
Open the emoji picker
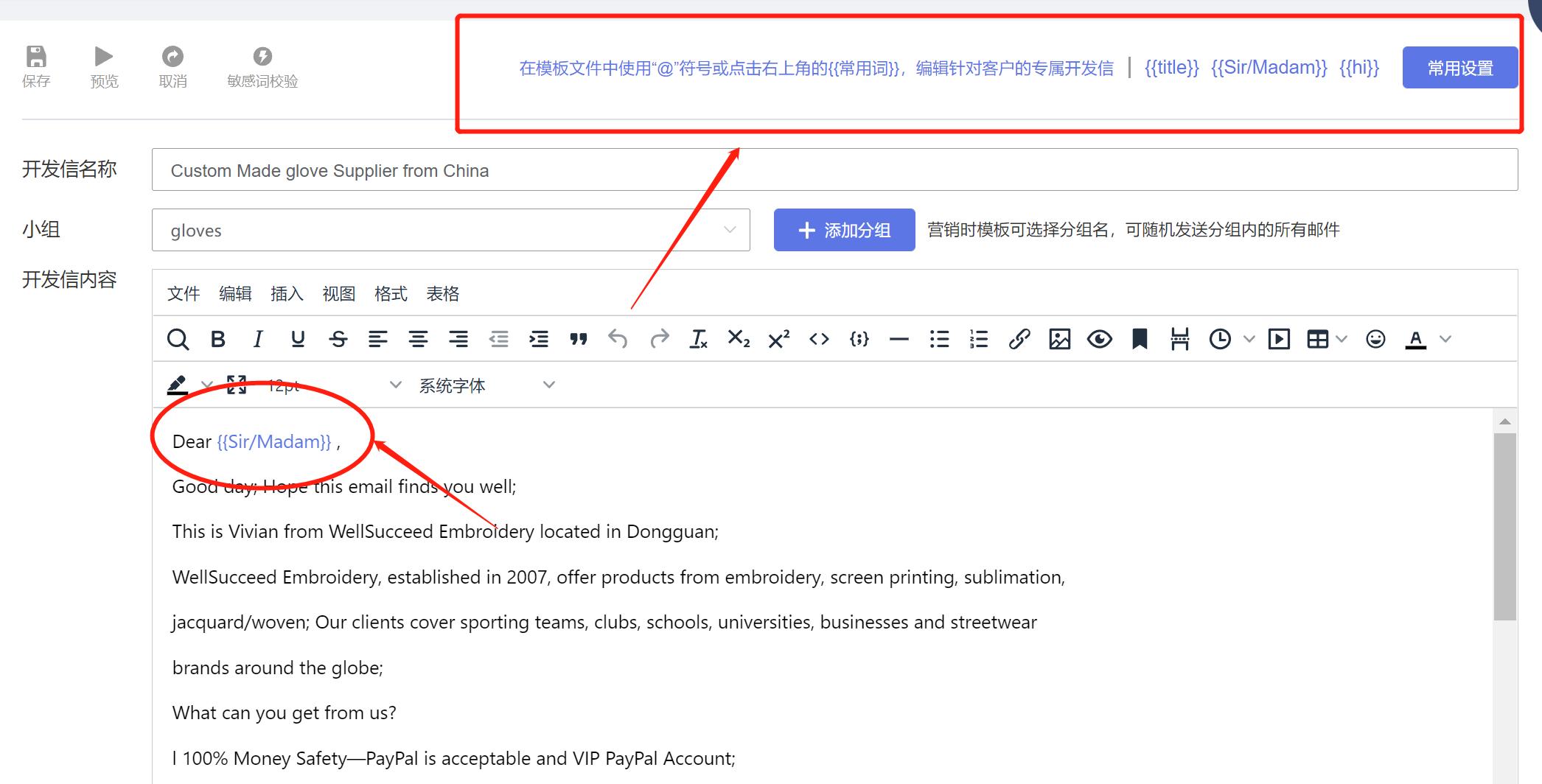click(x=1375, y=339)
